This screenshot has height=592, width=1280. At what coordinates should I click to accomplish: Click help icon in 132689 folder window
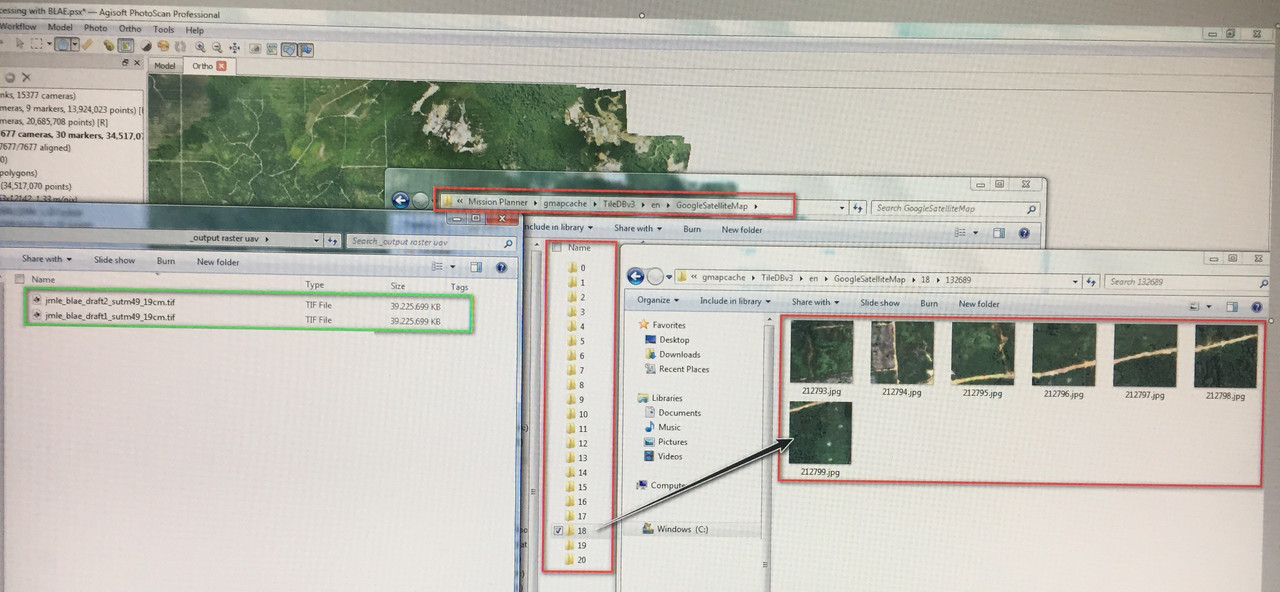1257,307
